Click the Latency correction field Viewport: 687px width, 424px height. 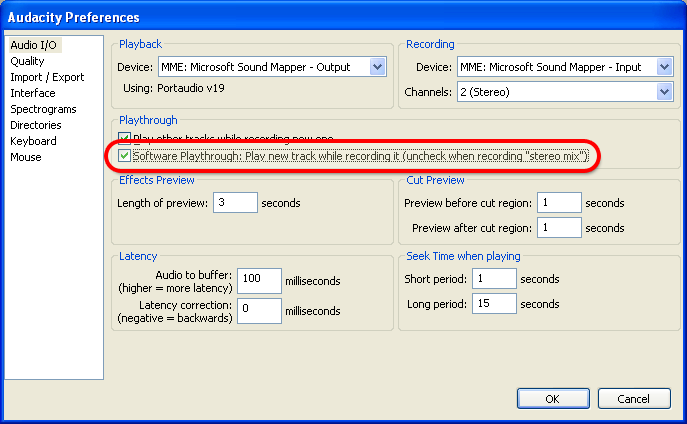(259, 311)
